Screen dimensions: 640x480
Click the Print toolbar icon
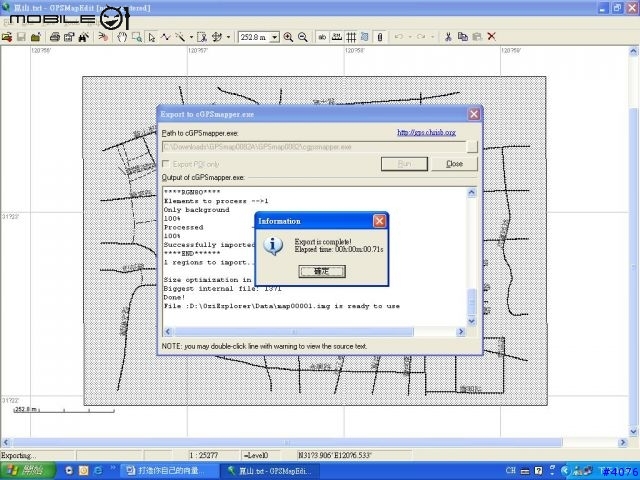click(55, 37)
